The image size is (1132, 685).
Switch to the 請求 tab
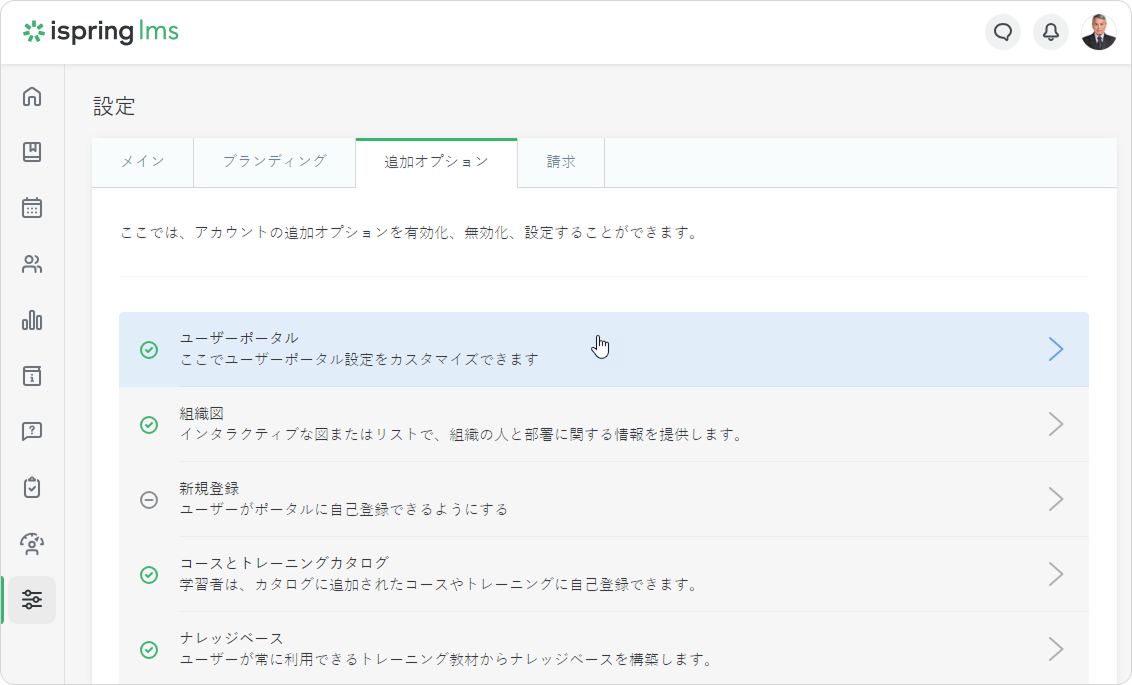coord(561,162)
